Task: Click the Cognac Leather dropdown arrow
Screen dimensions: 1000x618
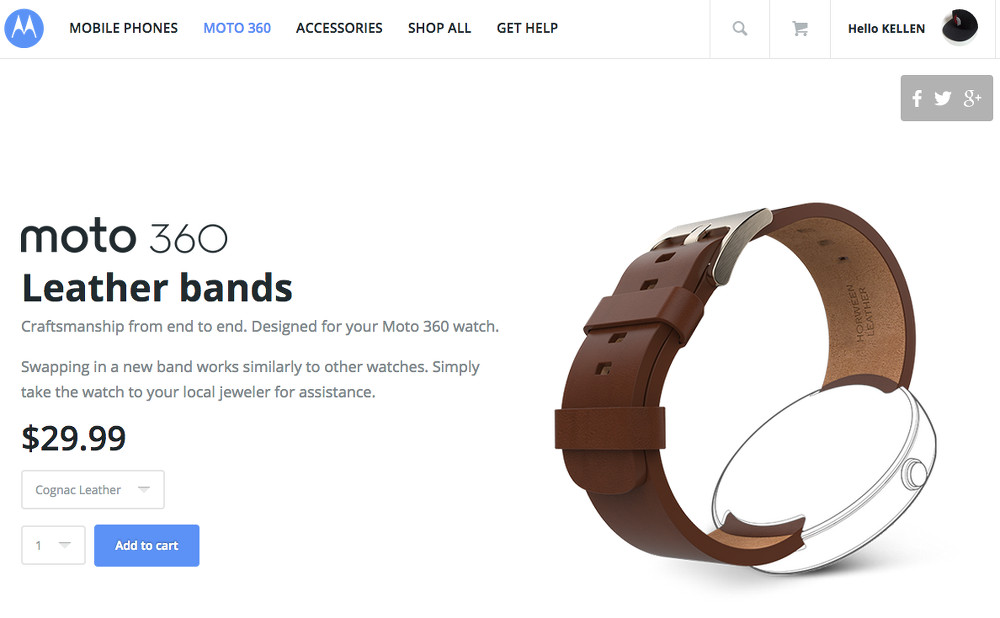Action: (x=144, y=489)
